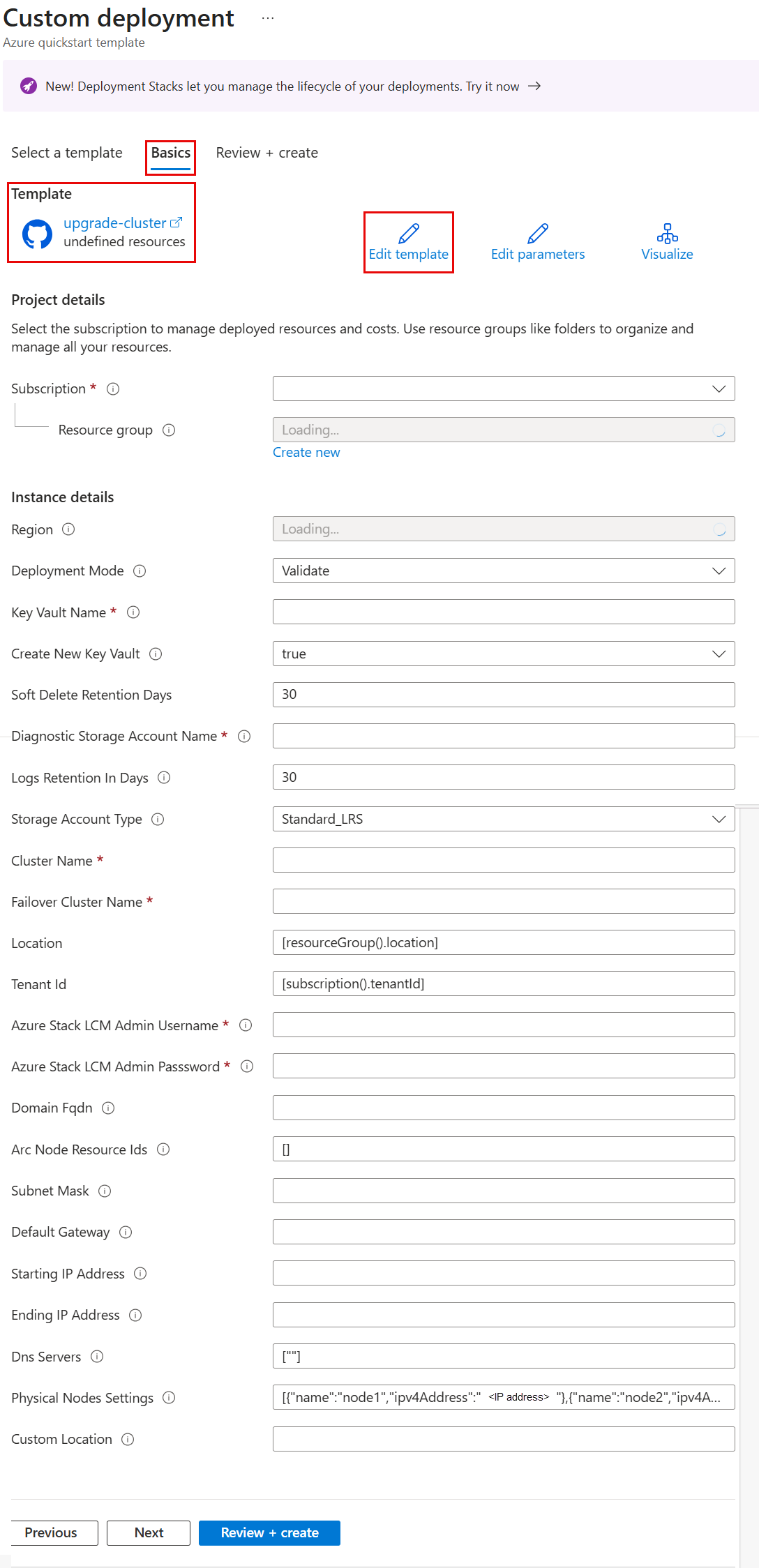This screenshot has width=759, height=1568.
Task: Click the Cluster Name input field
Action: pyautogui.click(x=503, y=861)
